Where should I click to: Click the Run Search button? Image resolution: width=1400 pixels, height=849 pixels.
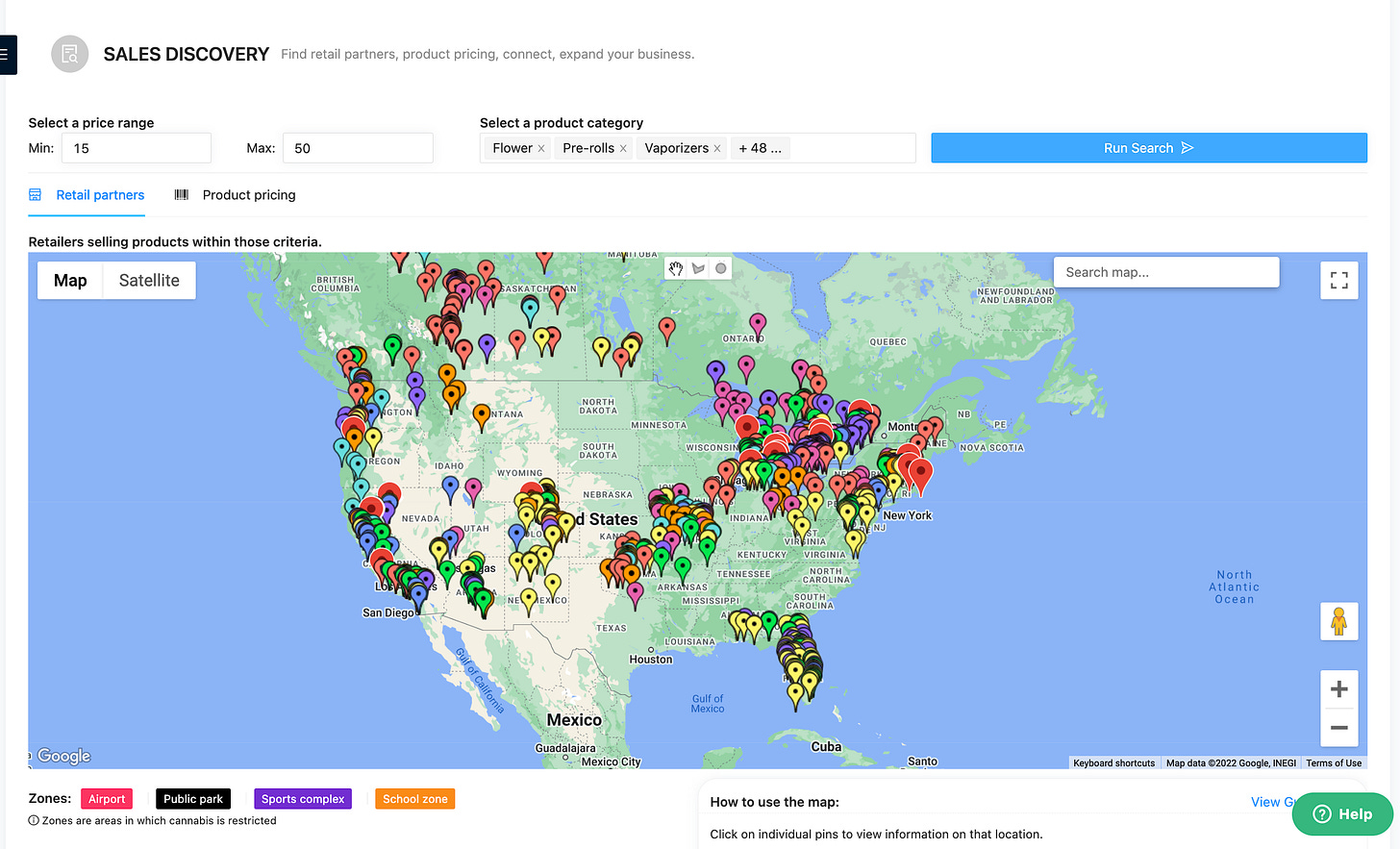tap(1149, 148)
